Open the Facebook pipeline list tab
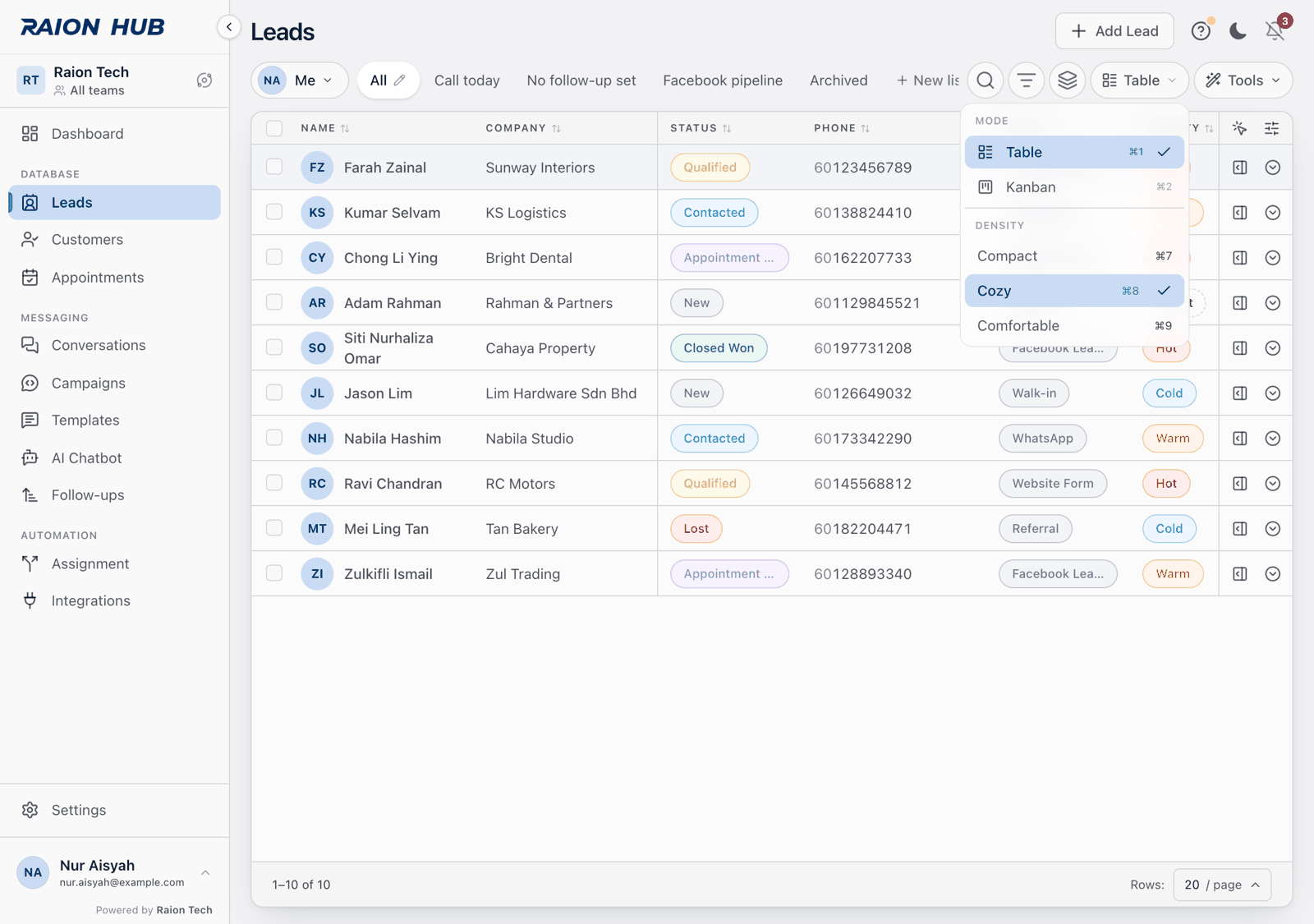Screen dimensions: 1314x924 (x=723, y=80)
